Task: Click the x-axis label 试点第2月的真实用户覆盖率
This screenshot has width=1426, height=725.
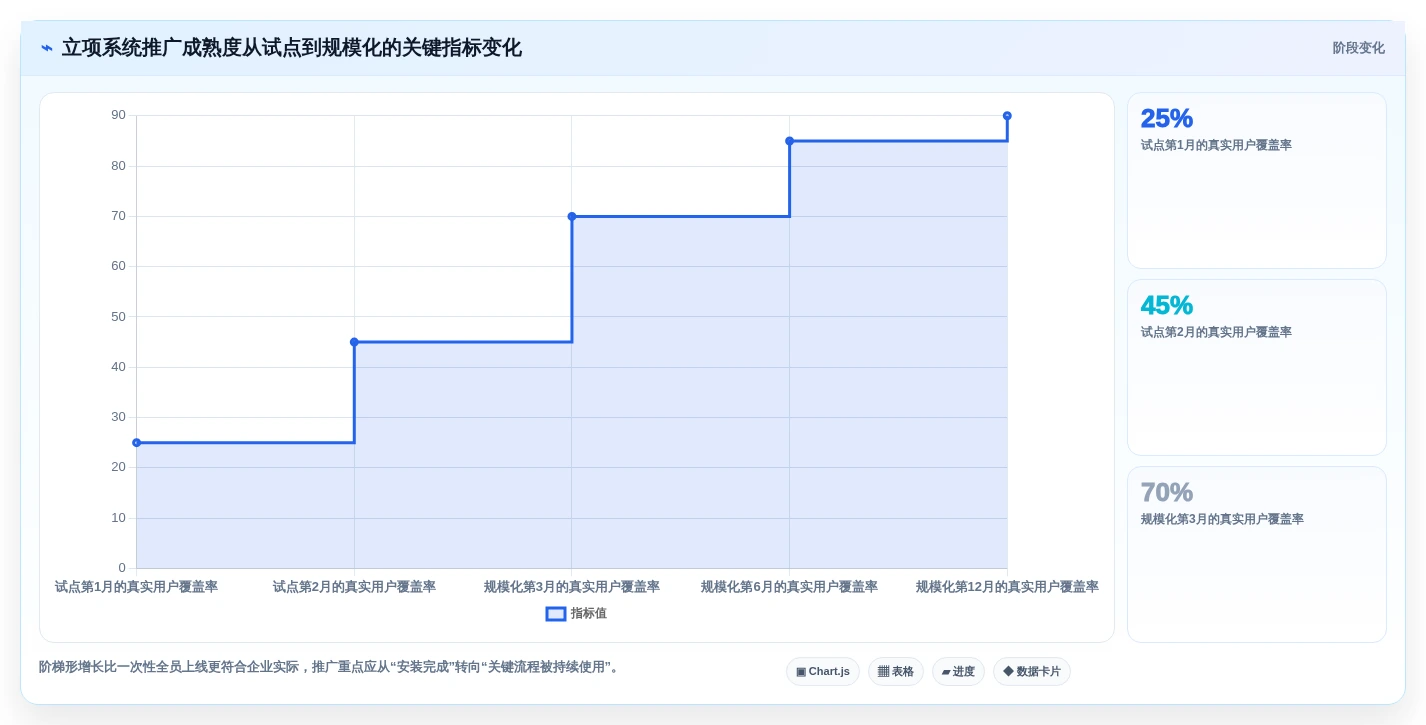Action: (x=354, y=587)
